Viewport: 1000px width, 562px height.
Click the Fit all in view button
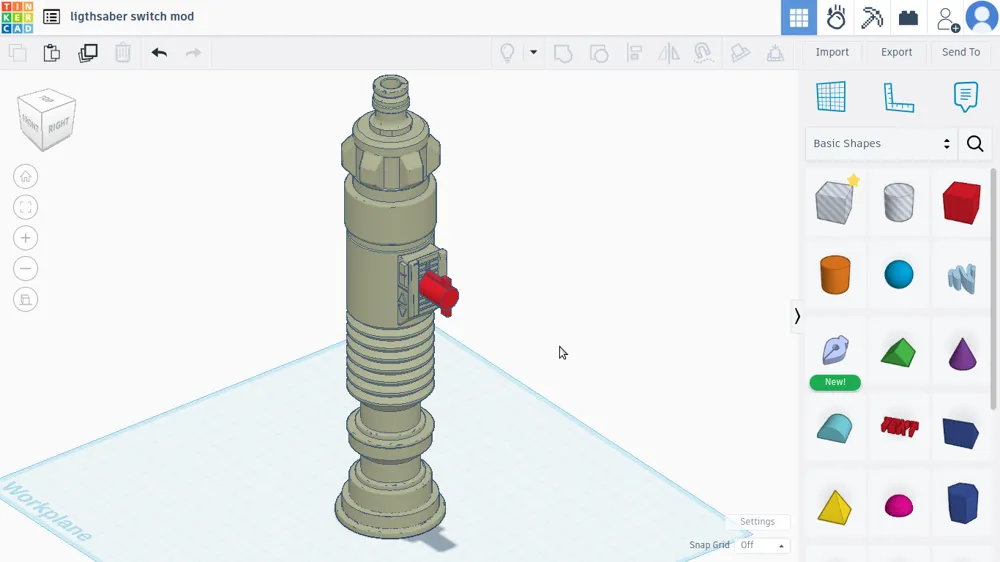(x=26, y=207)
